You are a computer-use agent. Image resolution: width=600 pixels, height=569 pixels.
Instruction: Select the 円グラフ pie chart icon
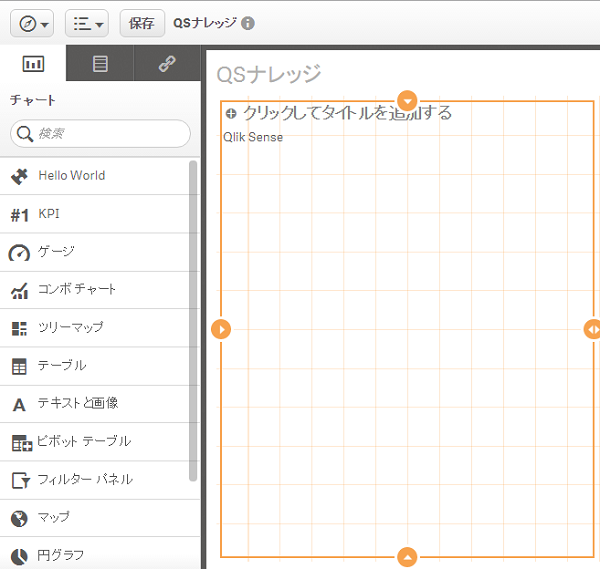point(19,556)
